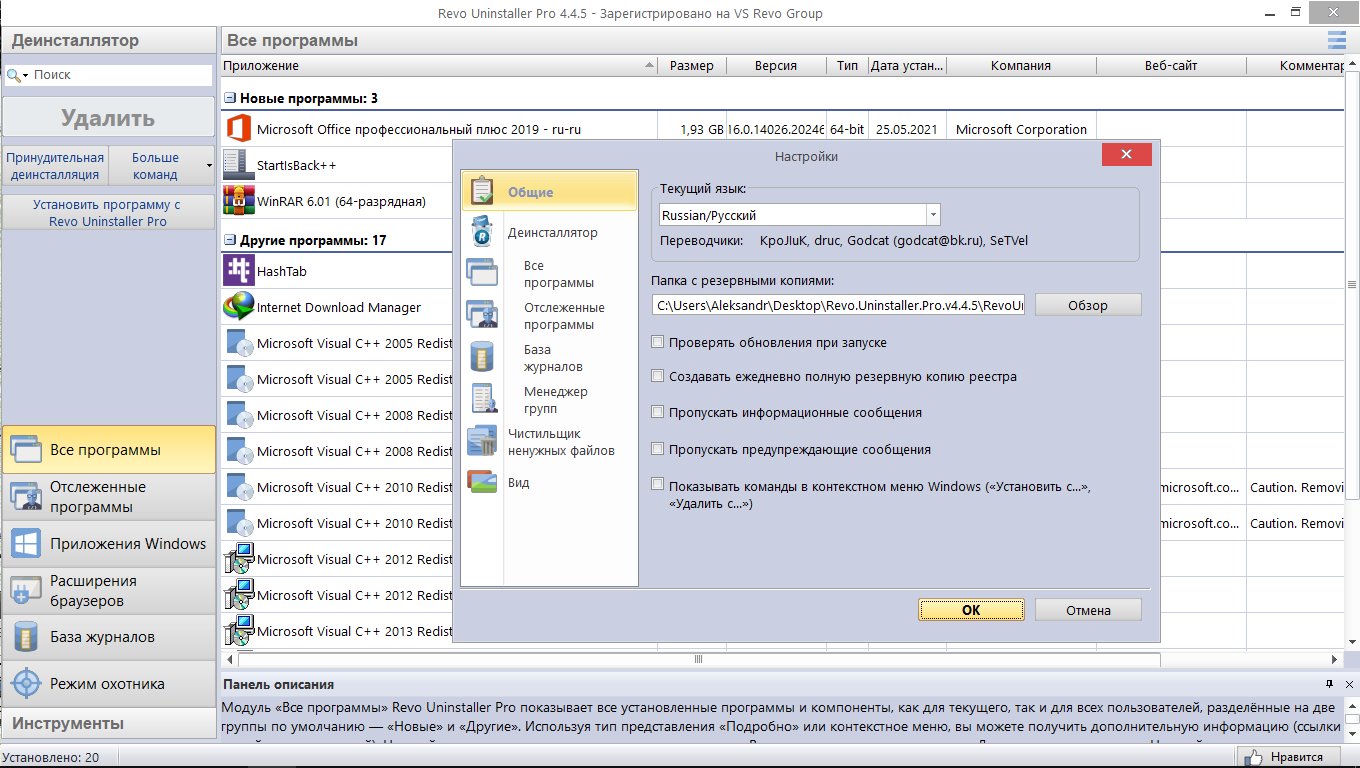Viewport: 1360px width, 768px height.
Task: Select the Logs Database icon in settings
Action: pyautogui.click(x=482, y=357)
